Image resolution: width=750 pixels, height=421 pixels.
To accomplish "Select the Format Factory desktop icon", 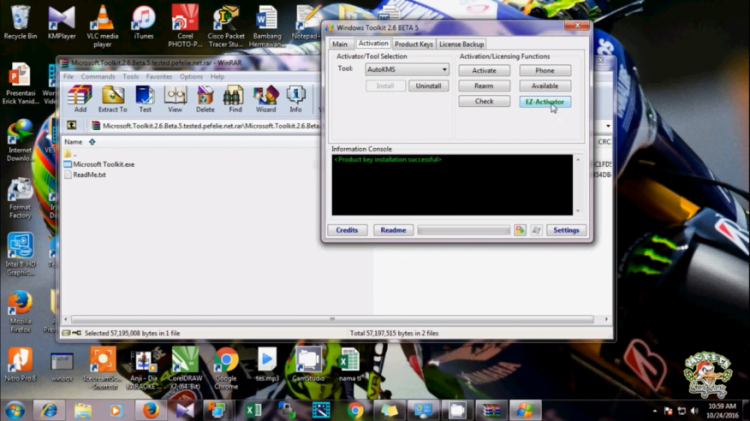I will click(x=20, y=199).
